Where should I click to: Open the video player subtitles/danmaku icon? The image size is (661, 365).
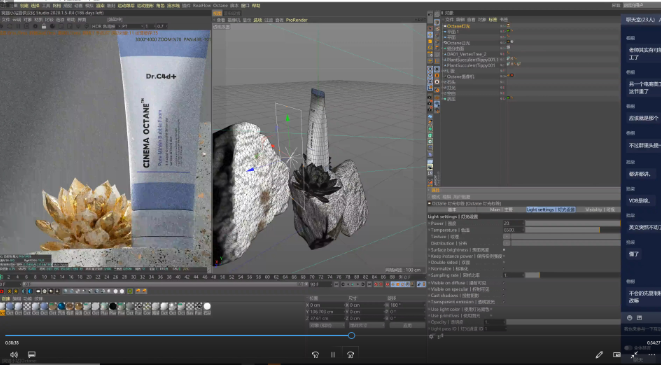(32, 354)
